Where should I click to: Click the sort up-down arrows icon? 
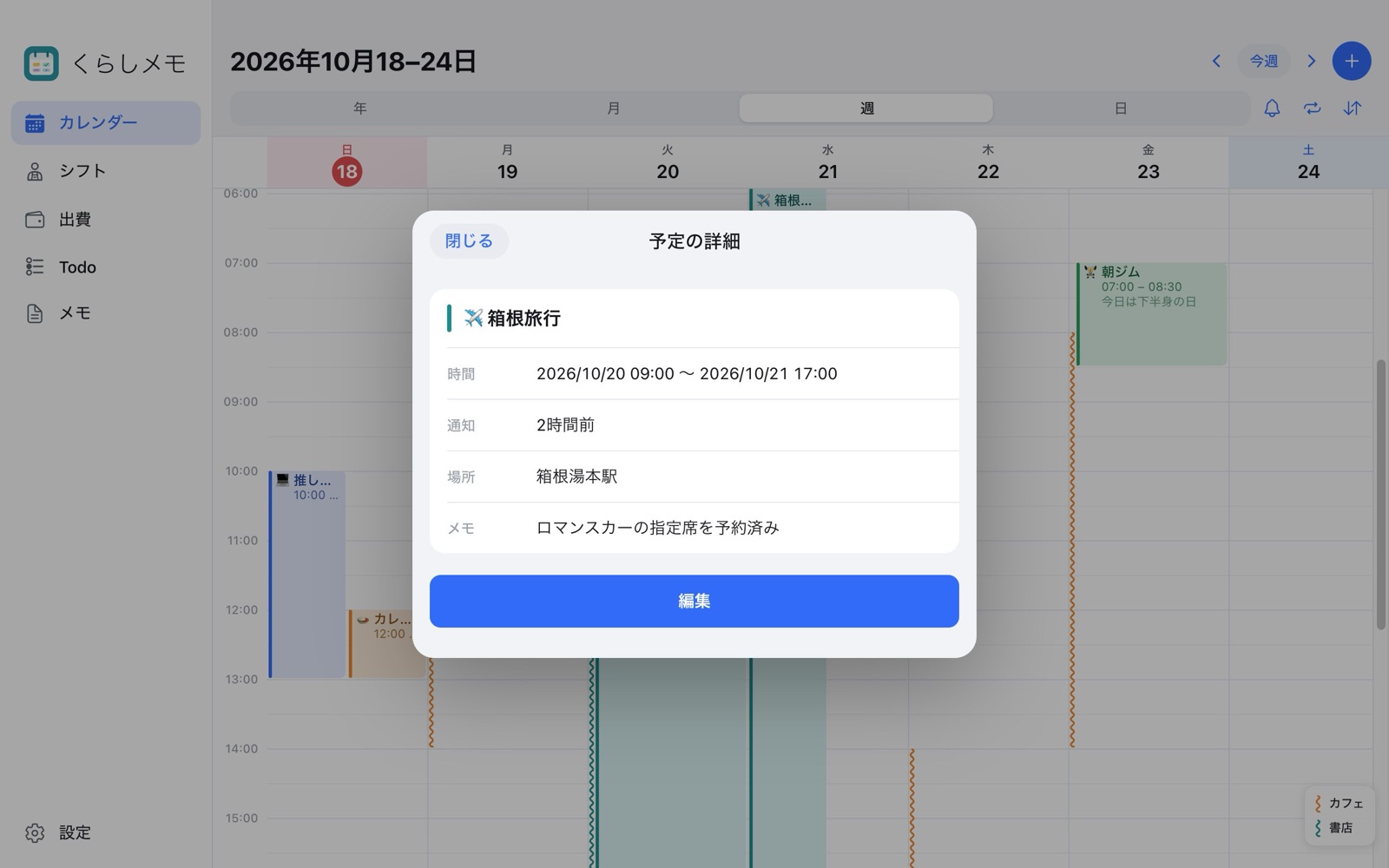[x=1353, y=108]
